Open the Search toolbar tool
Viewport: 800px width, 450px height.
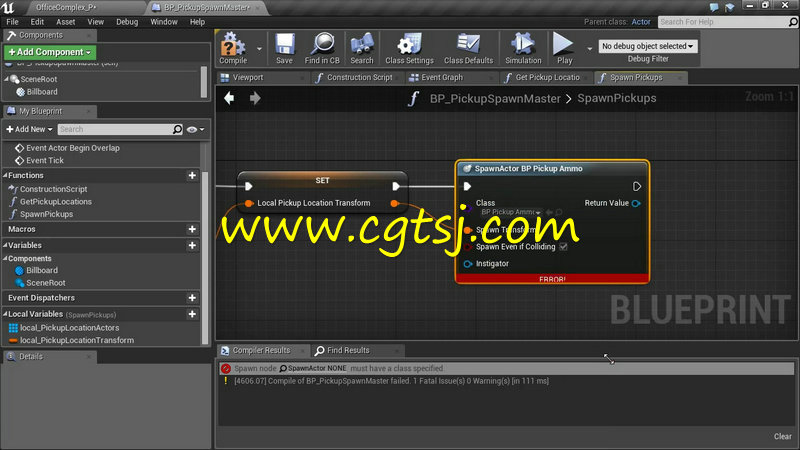pyautogui.click(x=362, y=48)
